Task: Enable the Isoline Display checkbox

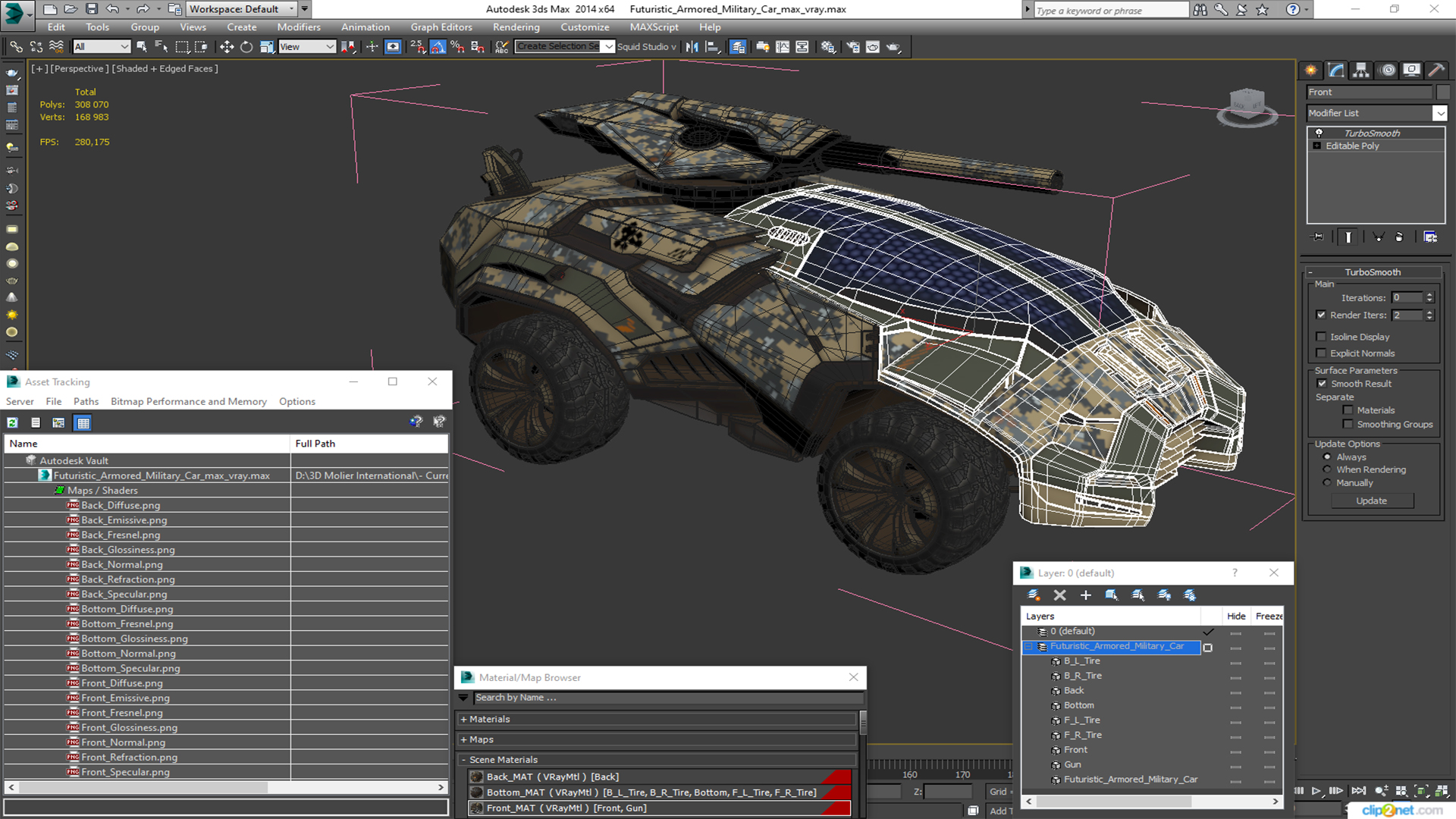Action: (1321, 337)
